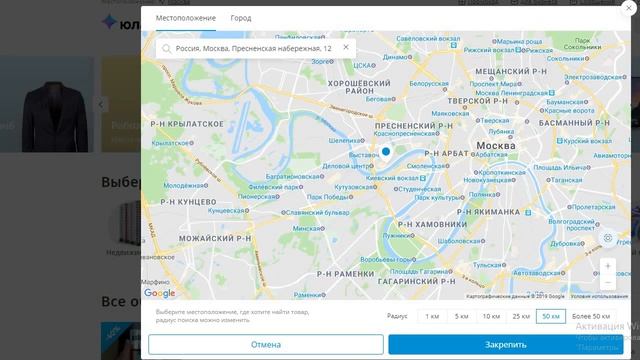This screenshot has height=360, width=640.
Task: Zoom out the map with minus button
Action: click(x=608, y=282)
